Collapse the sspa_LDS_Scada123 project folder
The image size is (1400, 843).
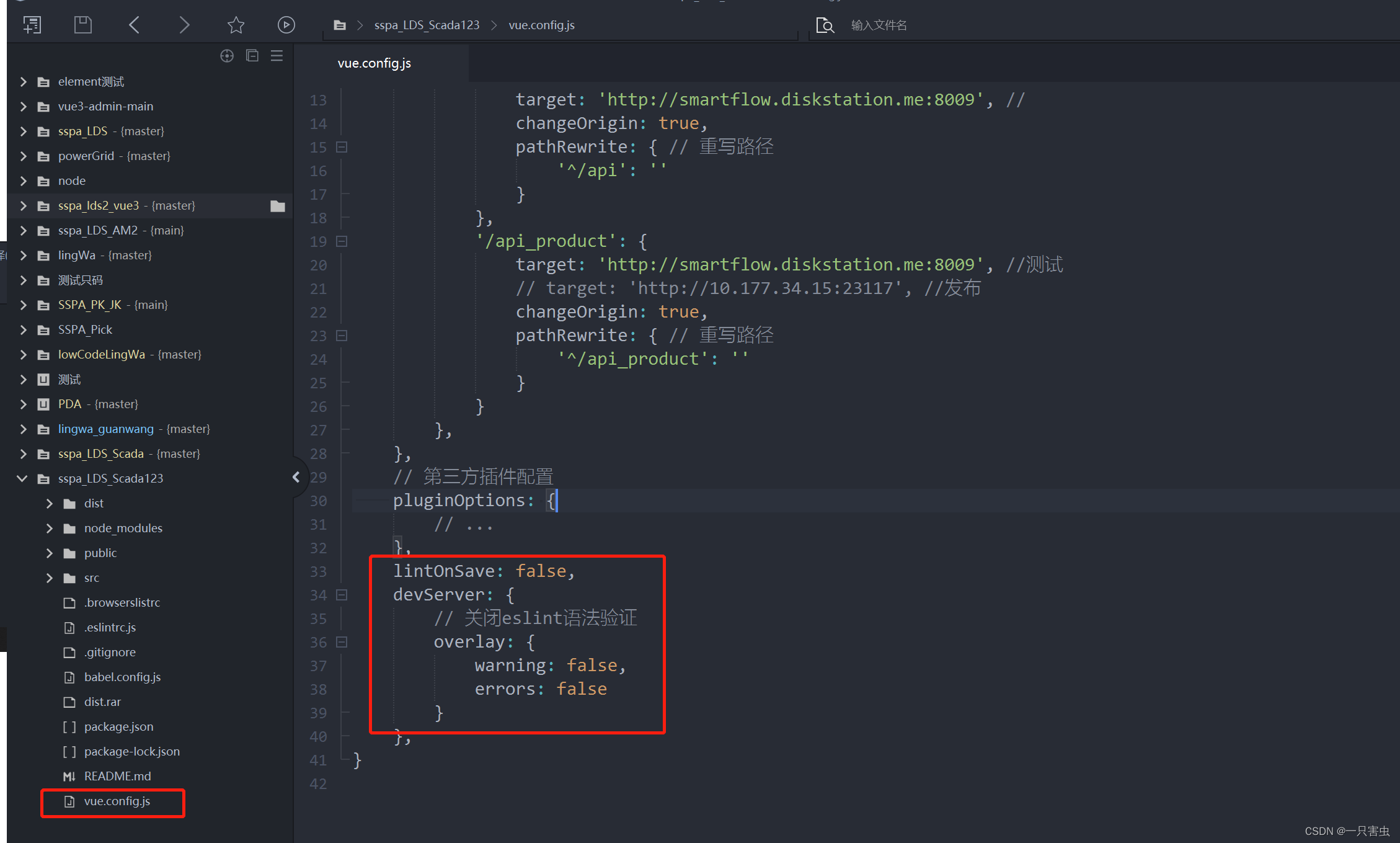22,478
